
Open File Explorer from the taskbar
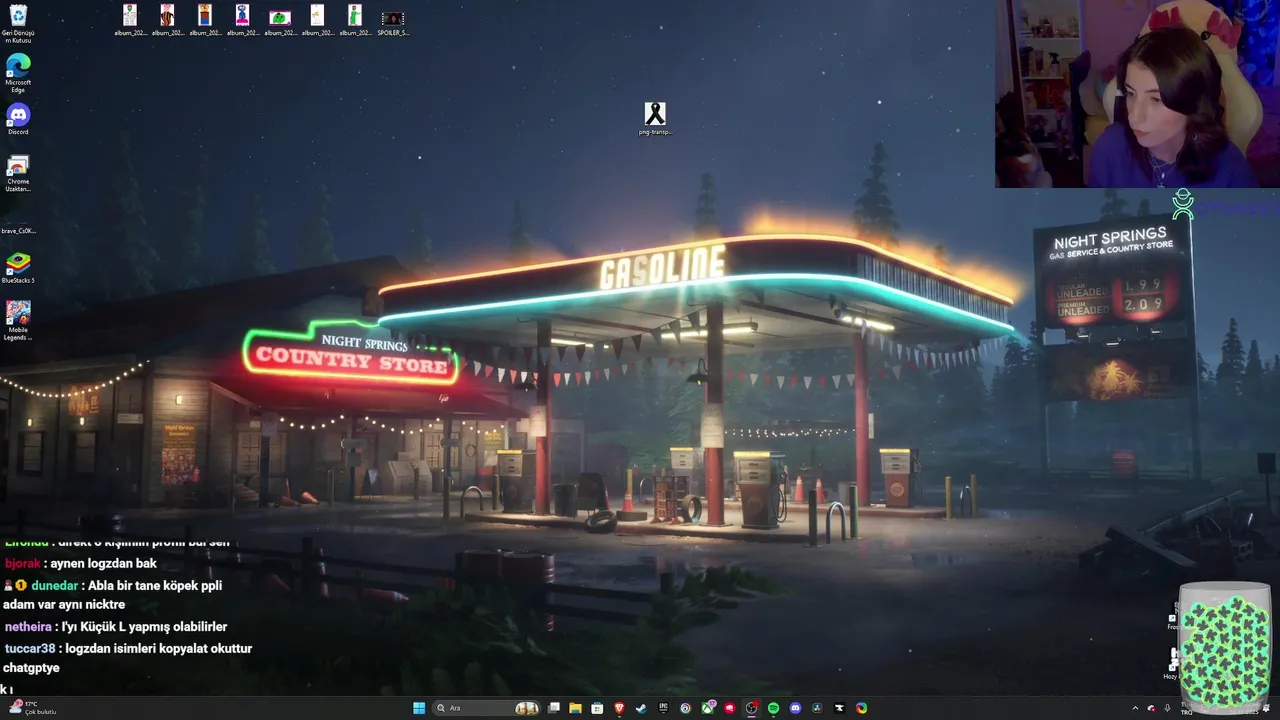(575, 708)
